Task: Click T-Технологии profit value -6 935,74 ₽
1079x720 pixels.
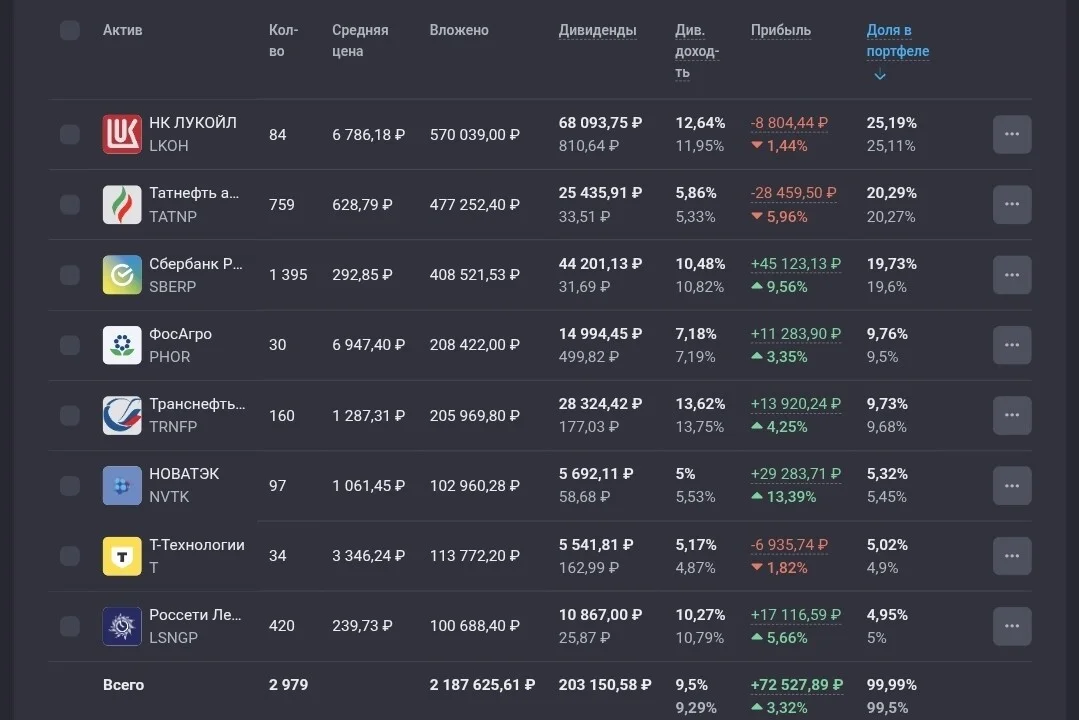Action: [789, 545]
